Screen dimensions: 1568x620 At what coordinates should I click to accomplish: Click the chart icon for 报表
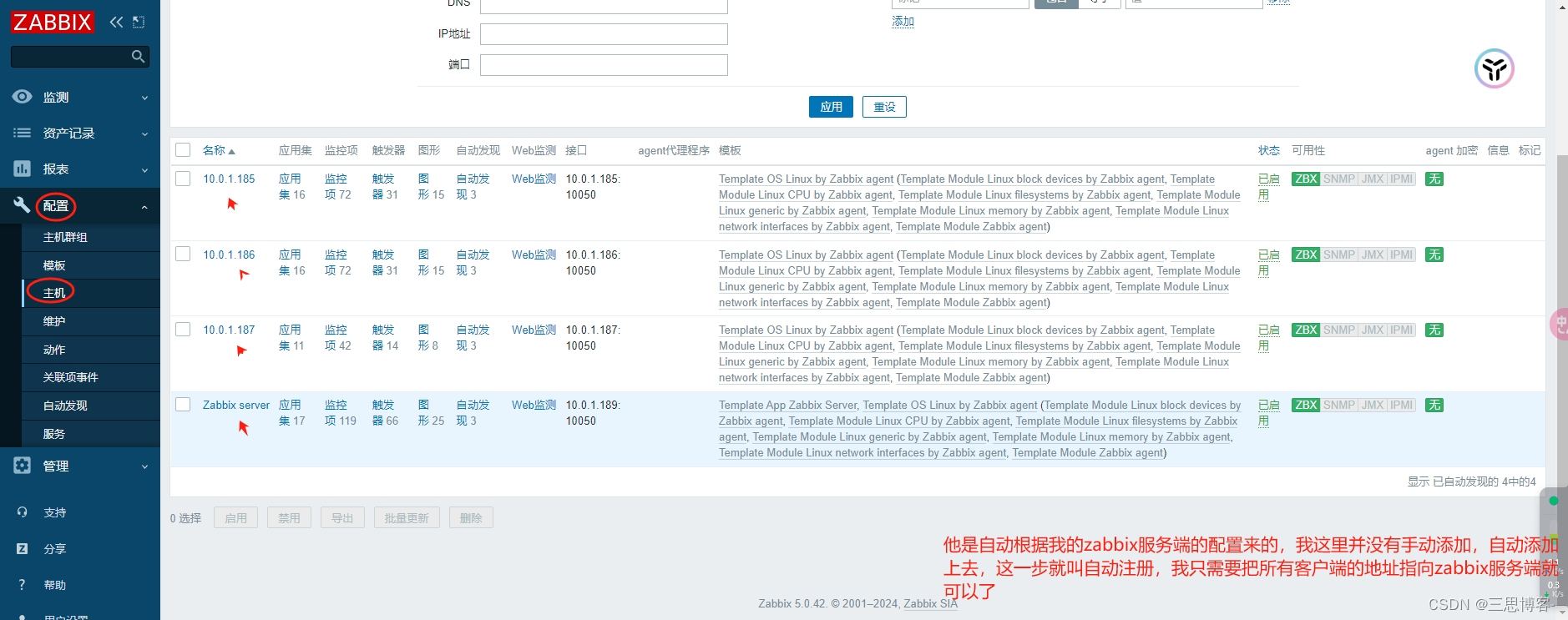point(23,169)
